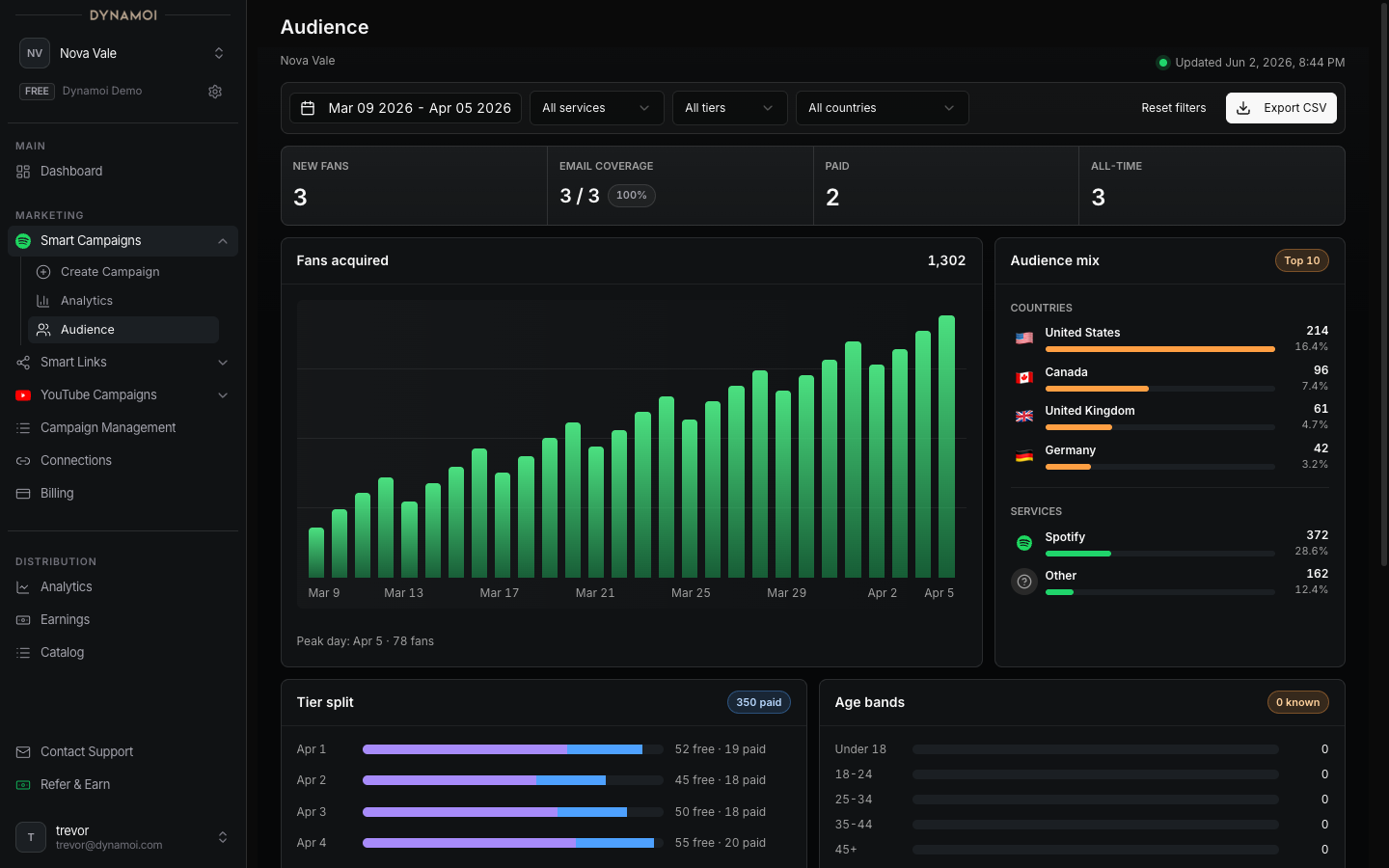This screenshot has width=1389, height=868.
Task: Click the link icon beside Connections
Action: (x=23, y=461)
